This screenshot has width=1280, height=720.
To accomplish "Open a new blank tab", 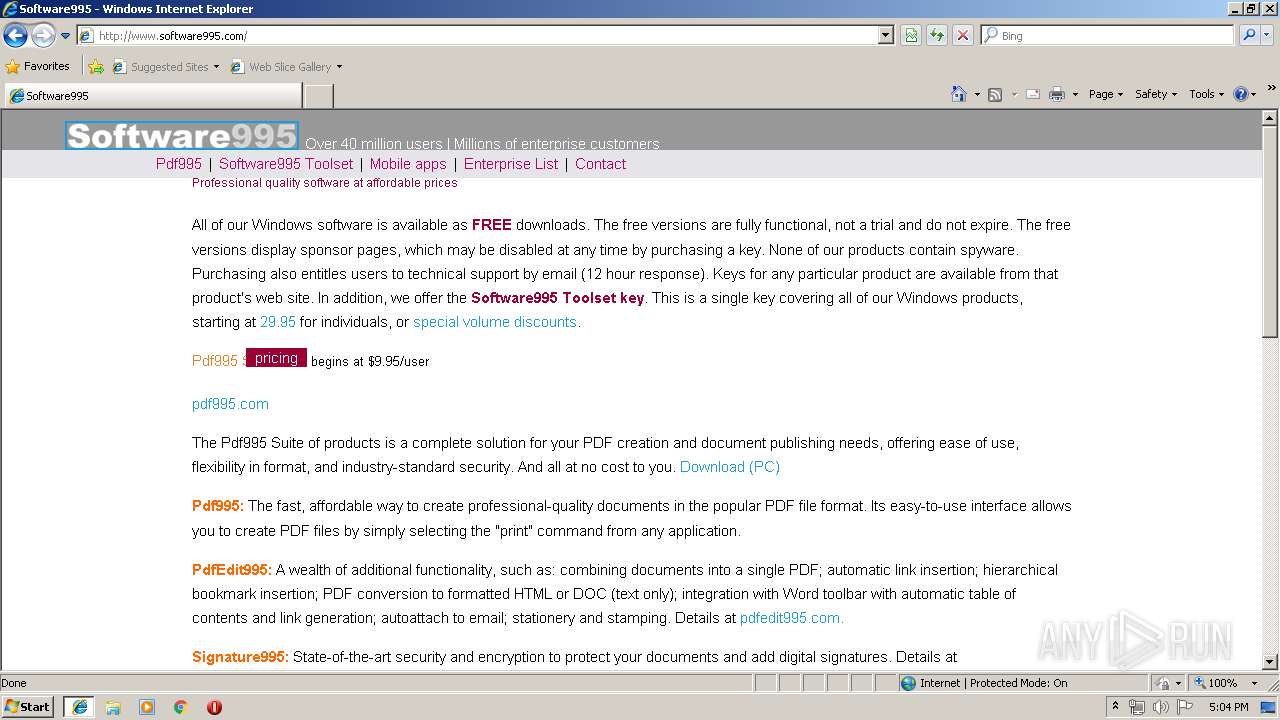I will tap(318, 96).
